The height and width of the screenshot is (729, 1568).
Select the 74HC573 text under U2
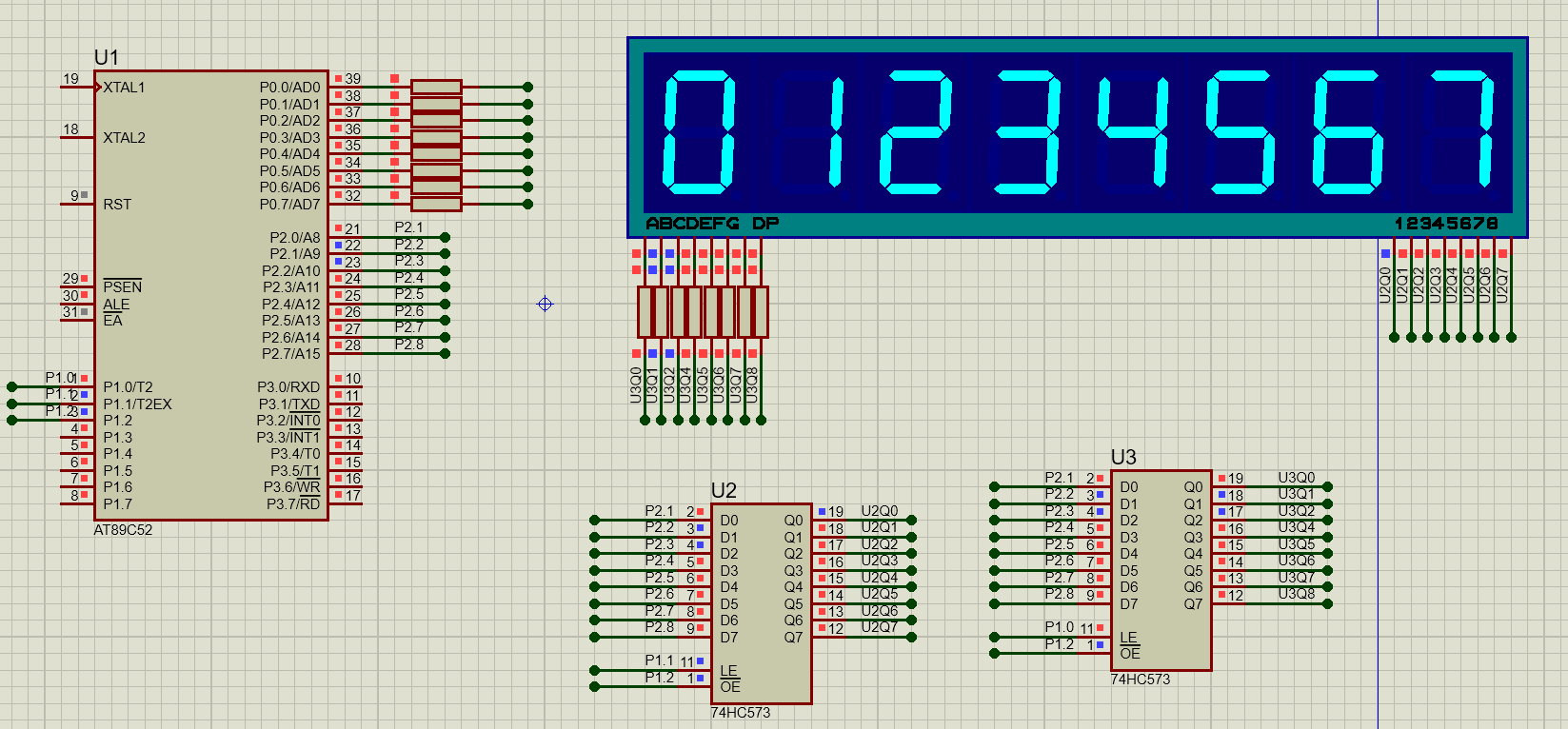pyautogui.click(x=740, y=713)
